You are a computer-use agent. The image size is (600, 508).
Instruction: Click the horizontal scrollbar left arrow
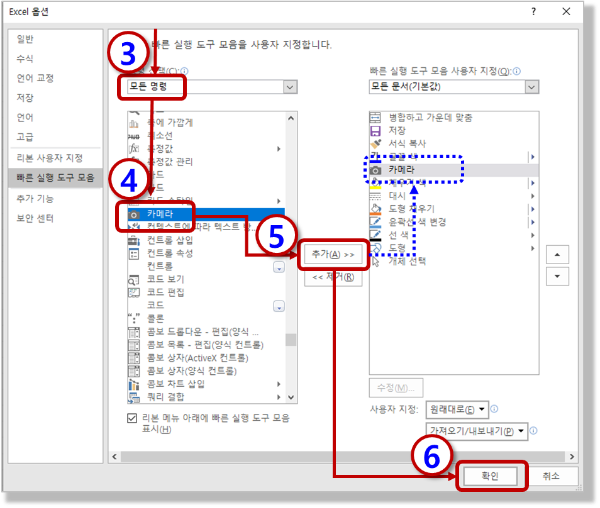[x=114, y=456]
